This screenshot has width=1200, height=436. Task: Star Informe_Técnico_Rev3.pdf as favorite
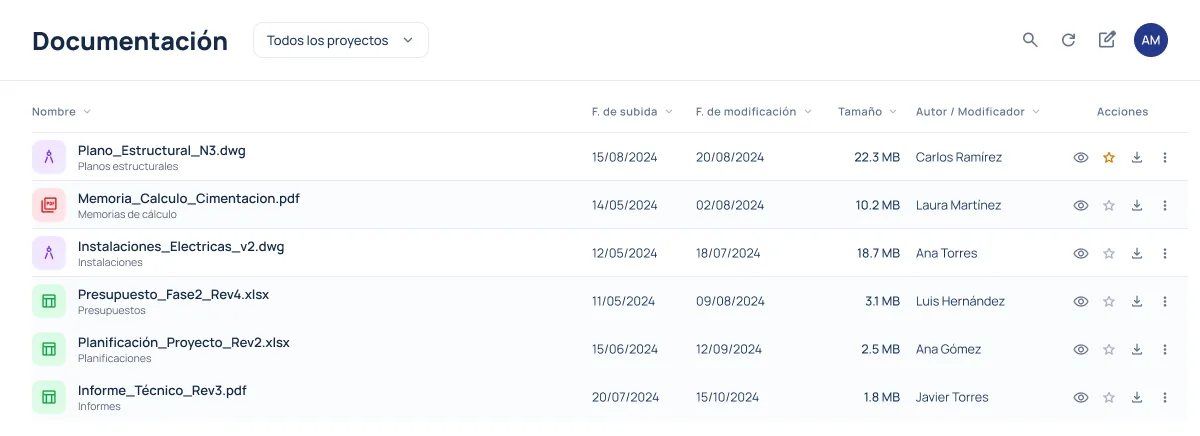pos(1109,397)
